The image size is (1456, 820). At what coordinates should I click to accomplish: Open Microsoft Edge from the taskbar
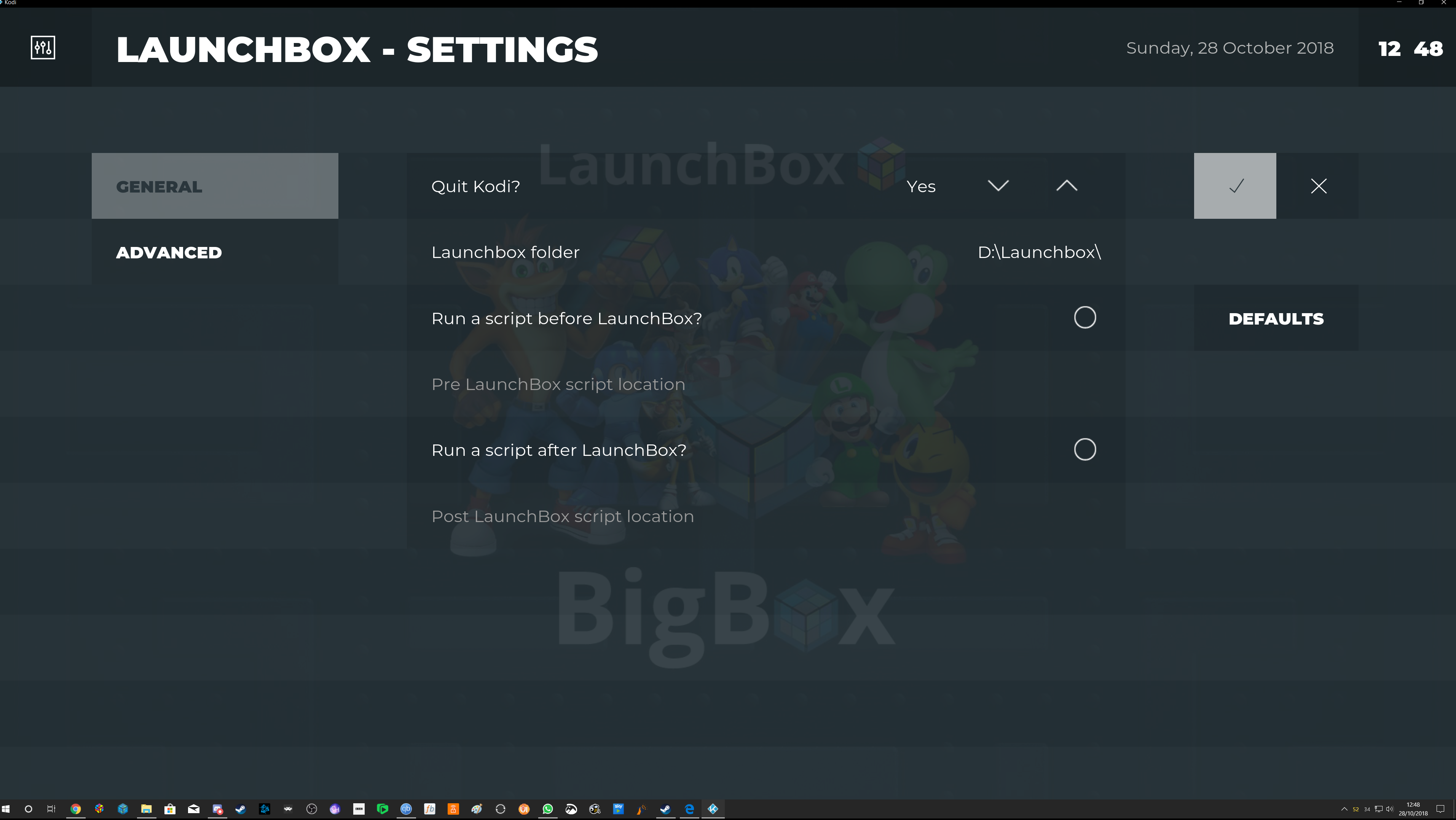[689, 809]
